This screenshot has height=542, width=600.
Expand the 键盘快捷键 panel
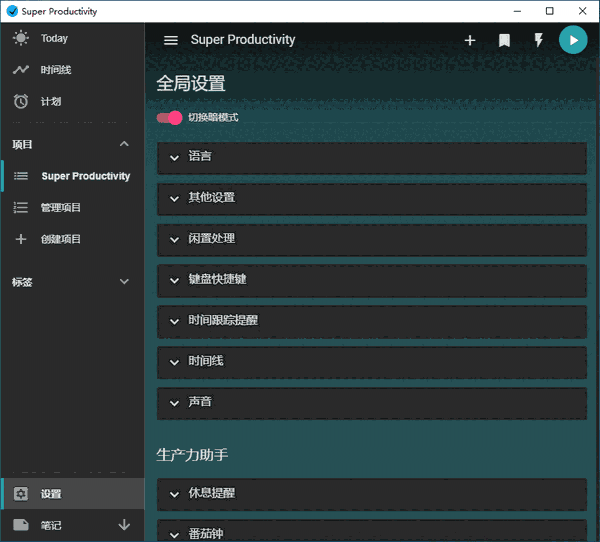(x=372, y=281)
